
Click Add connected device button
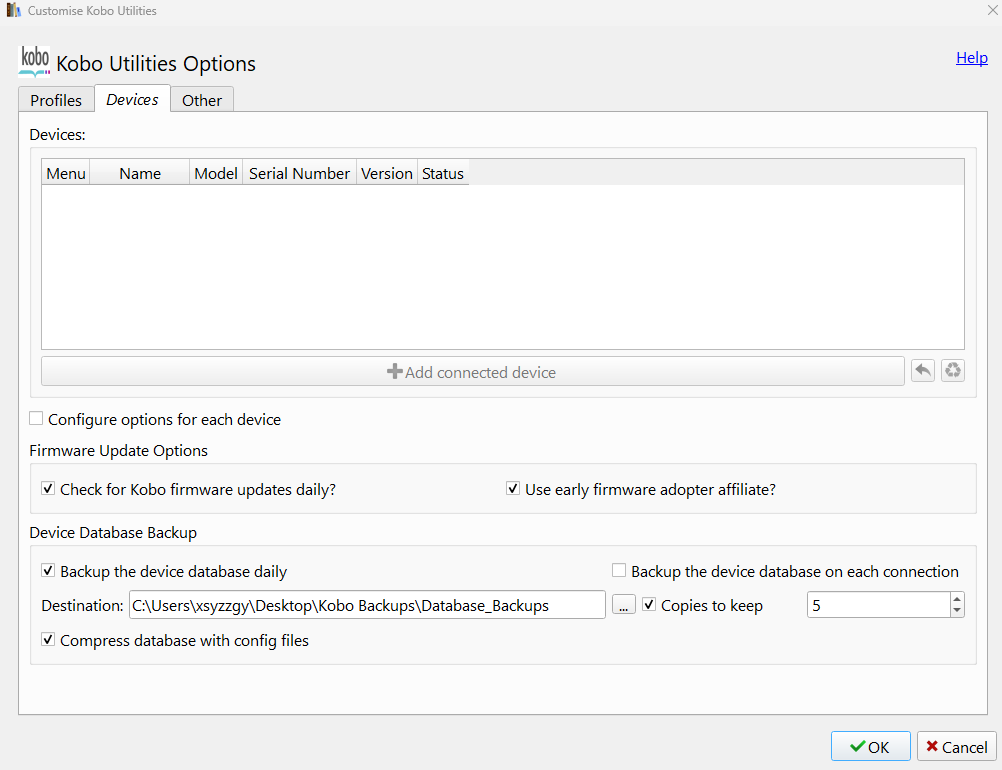click(x=472, y=372)
